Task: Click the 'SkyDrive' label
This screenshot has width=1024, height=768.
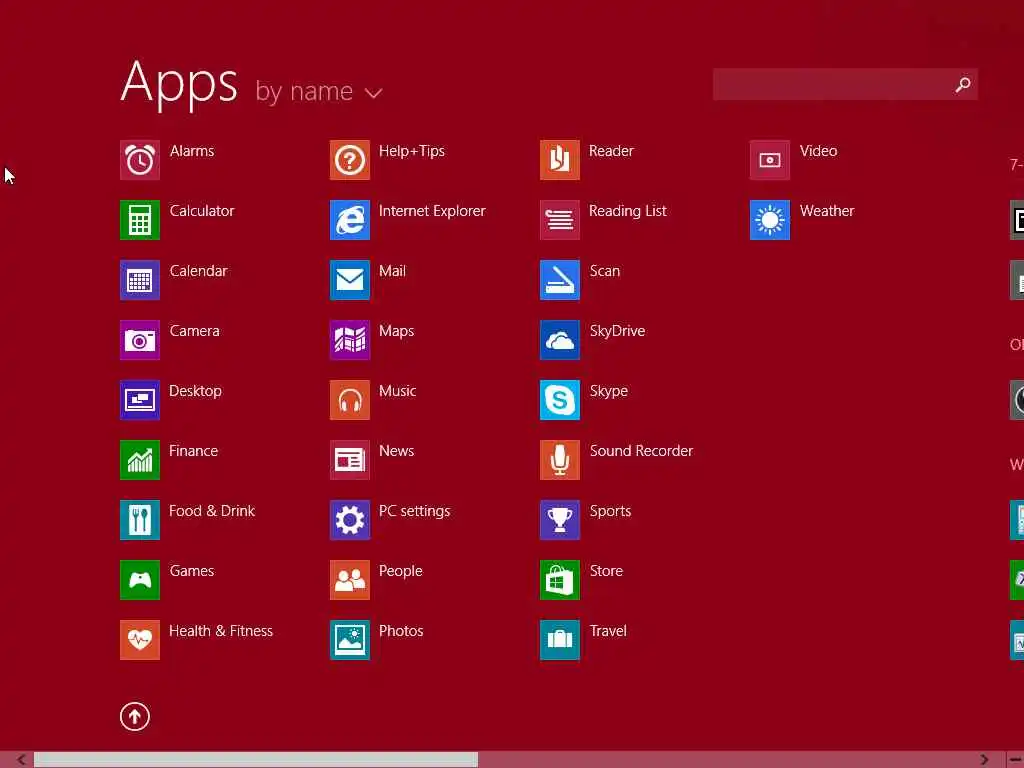Action: tap(617, 331)
